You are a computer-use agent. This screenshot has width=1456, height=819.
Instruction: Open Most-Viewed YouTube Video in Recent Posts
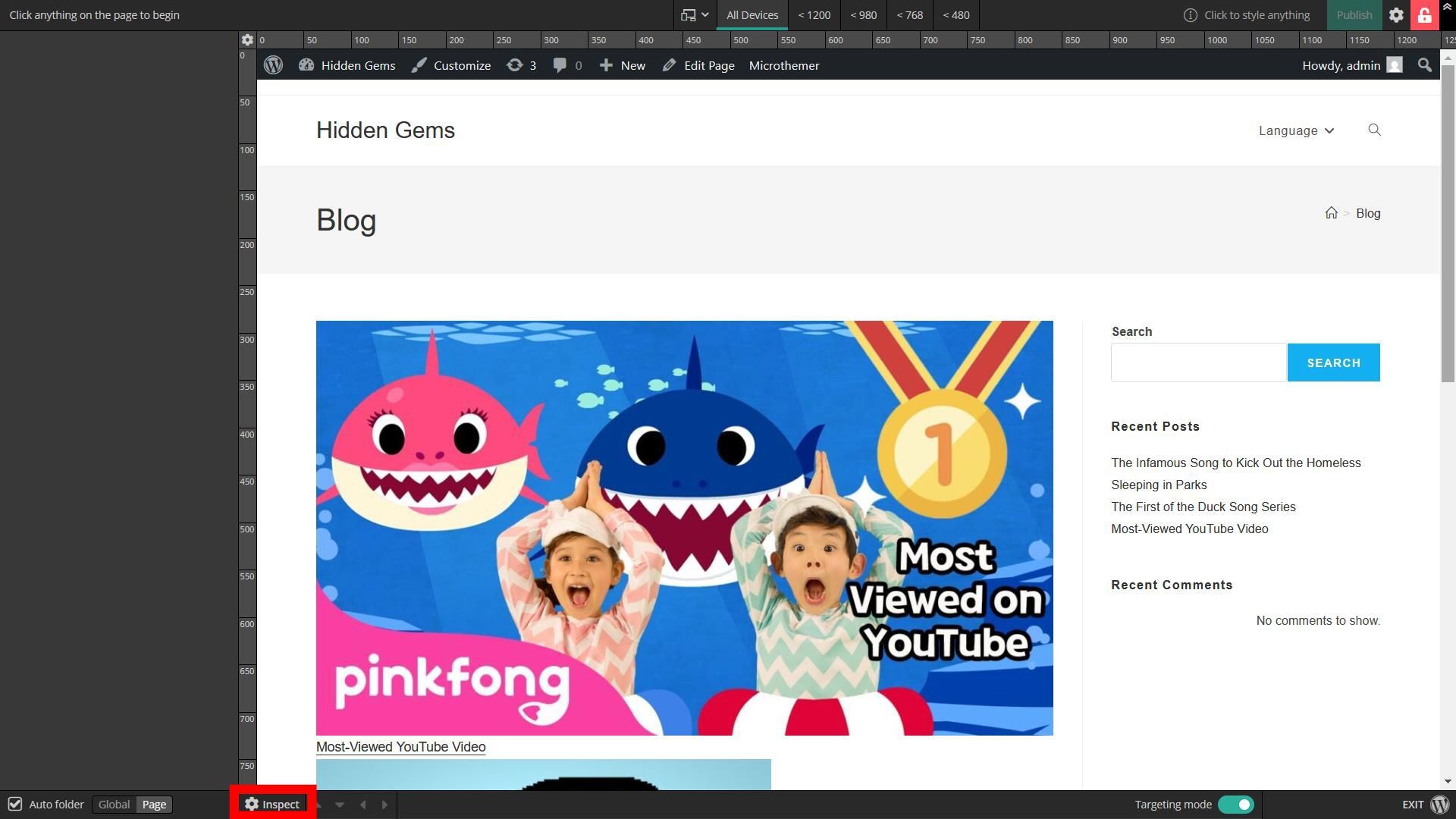click(x=1189, y=529)
